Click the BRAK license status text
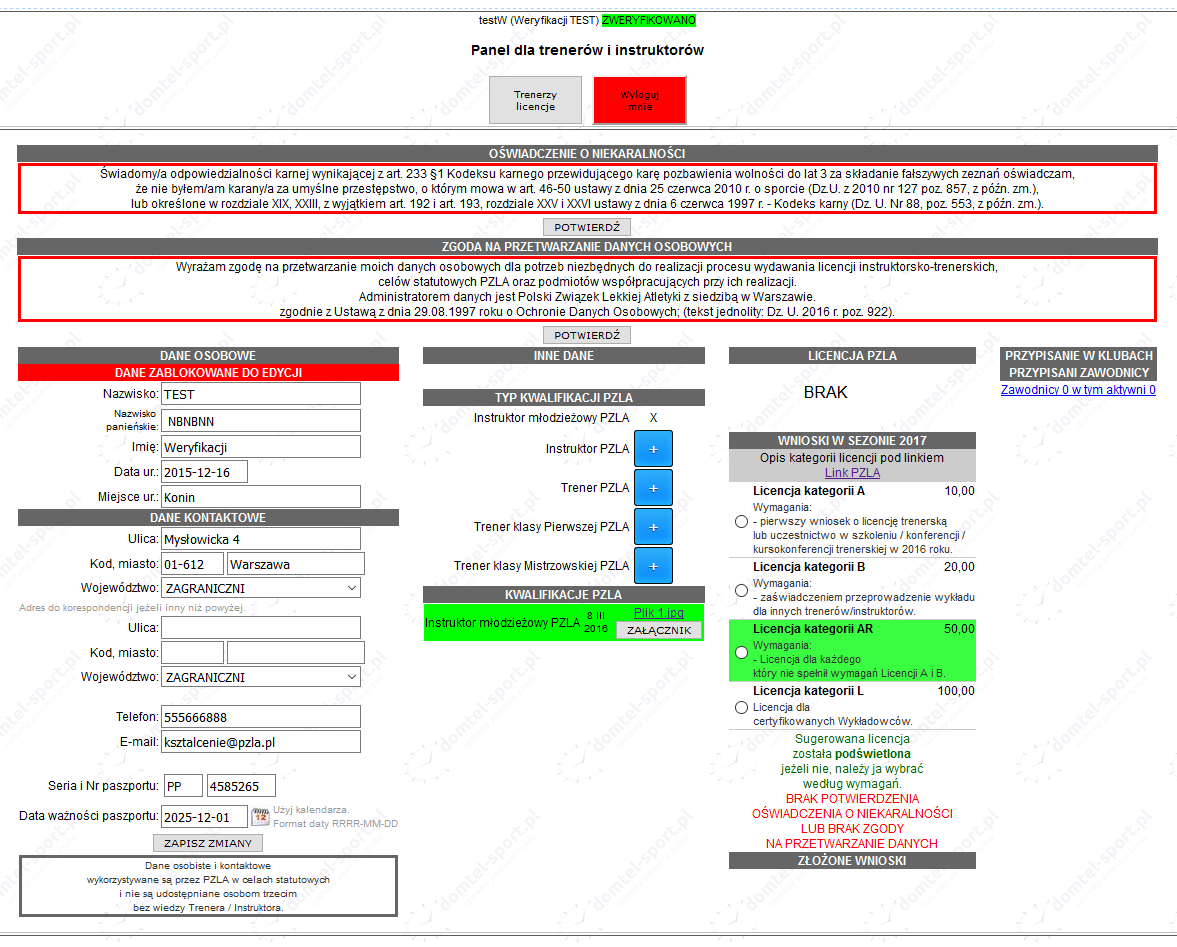 825,392
